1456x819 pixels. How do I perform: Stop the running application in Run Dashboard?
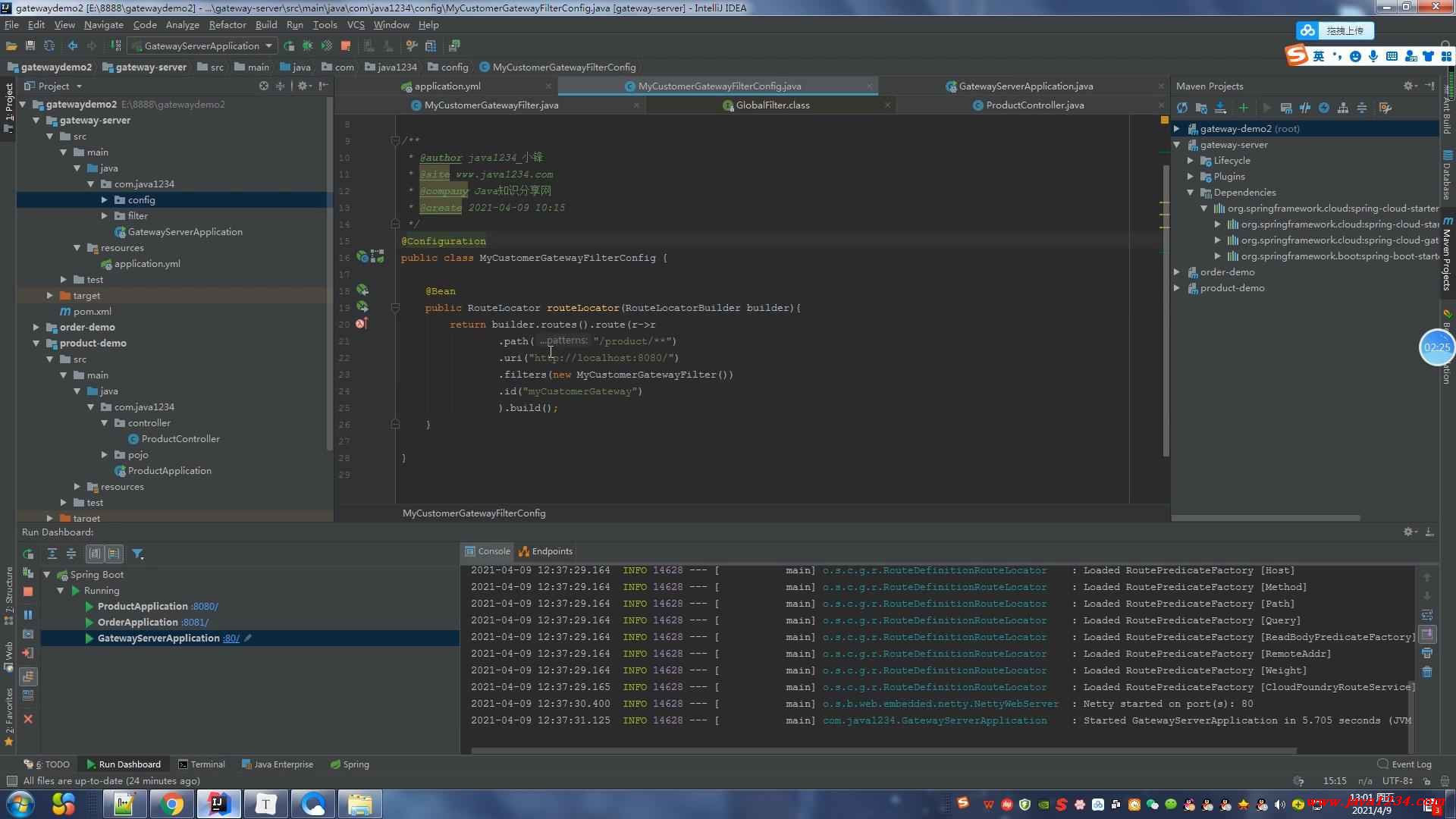[28, 591]
